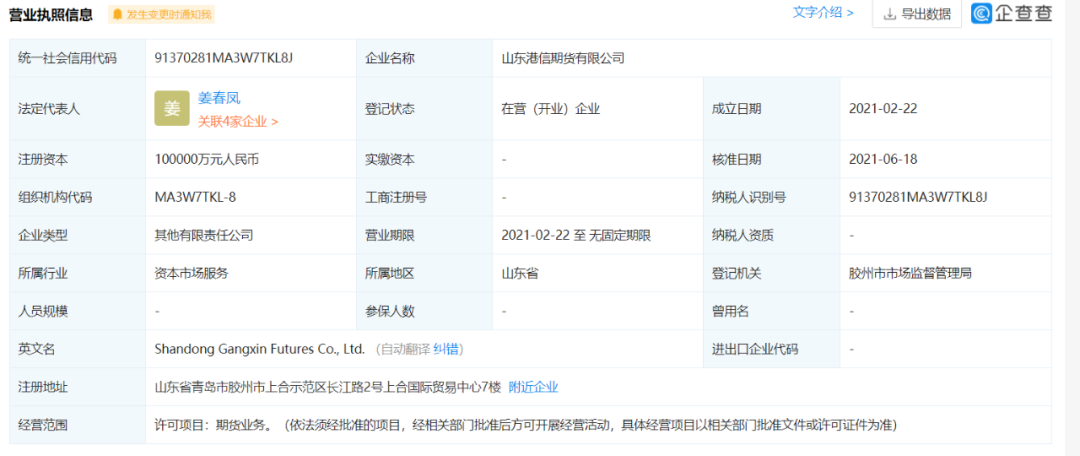Click the 自动翻译 note text
The height and width of the screenshot is (456, 1080).
406,349
